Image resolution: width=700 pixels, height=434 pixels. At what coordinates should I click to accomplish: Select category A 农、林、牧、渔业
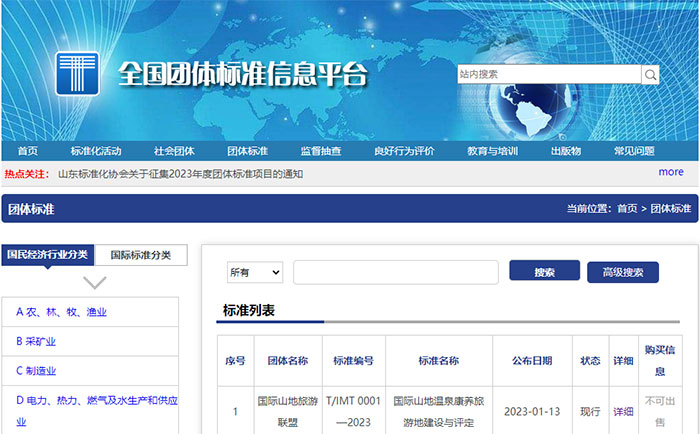[x=61, y=312]
